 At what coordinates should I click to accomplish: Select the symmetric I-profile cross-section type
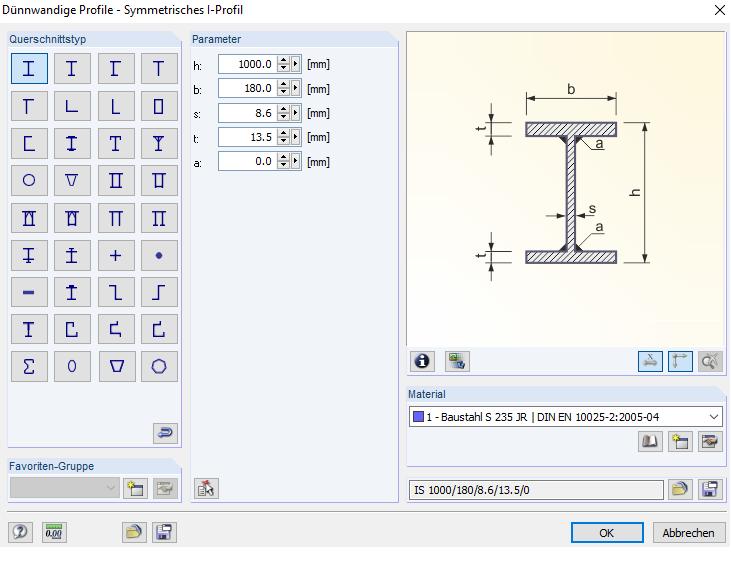pos(29,69)
